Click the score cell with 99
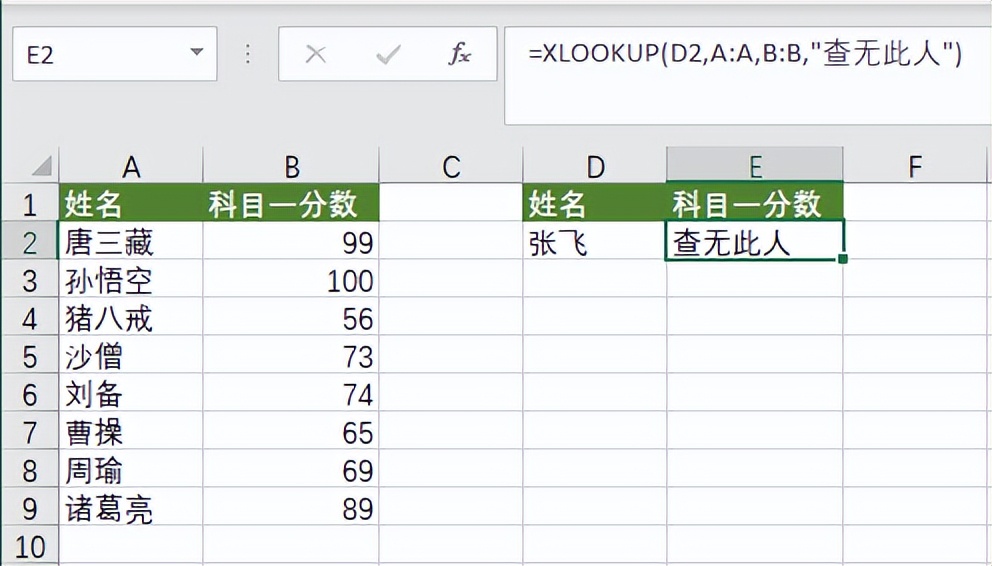This screenshot has height=566, width=992. pyautogui.click(x=291, y=241)
